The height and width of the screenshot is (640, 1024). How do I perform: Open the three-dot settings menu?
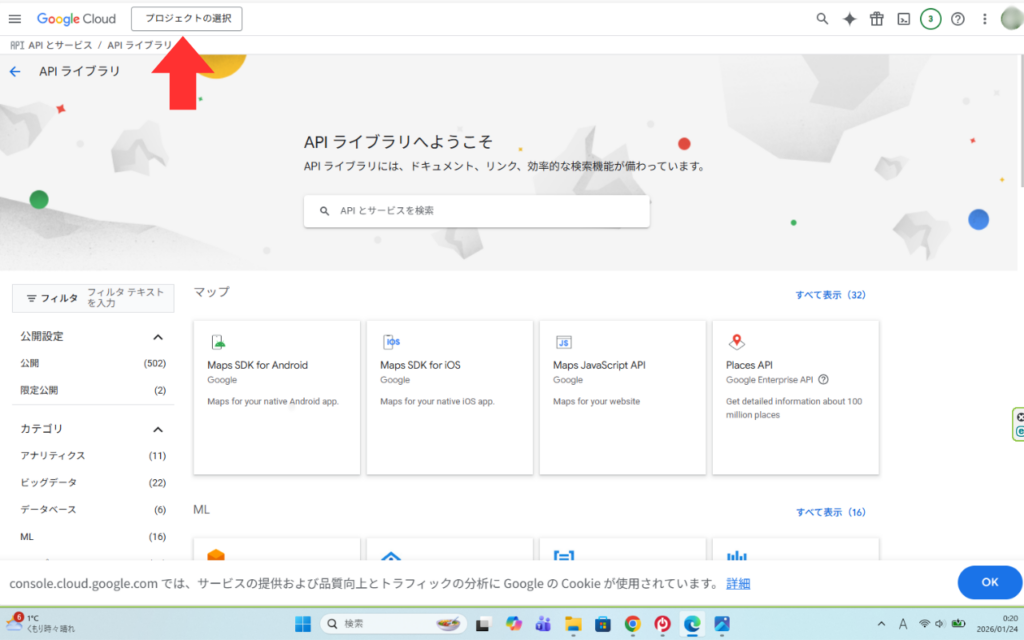pos(984,19)
